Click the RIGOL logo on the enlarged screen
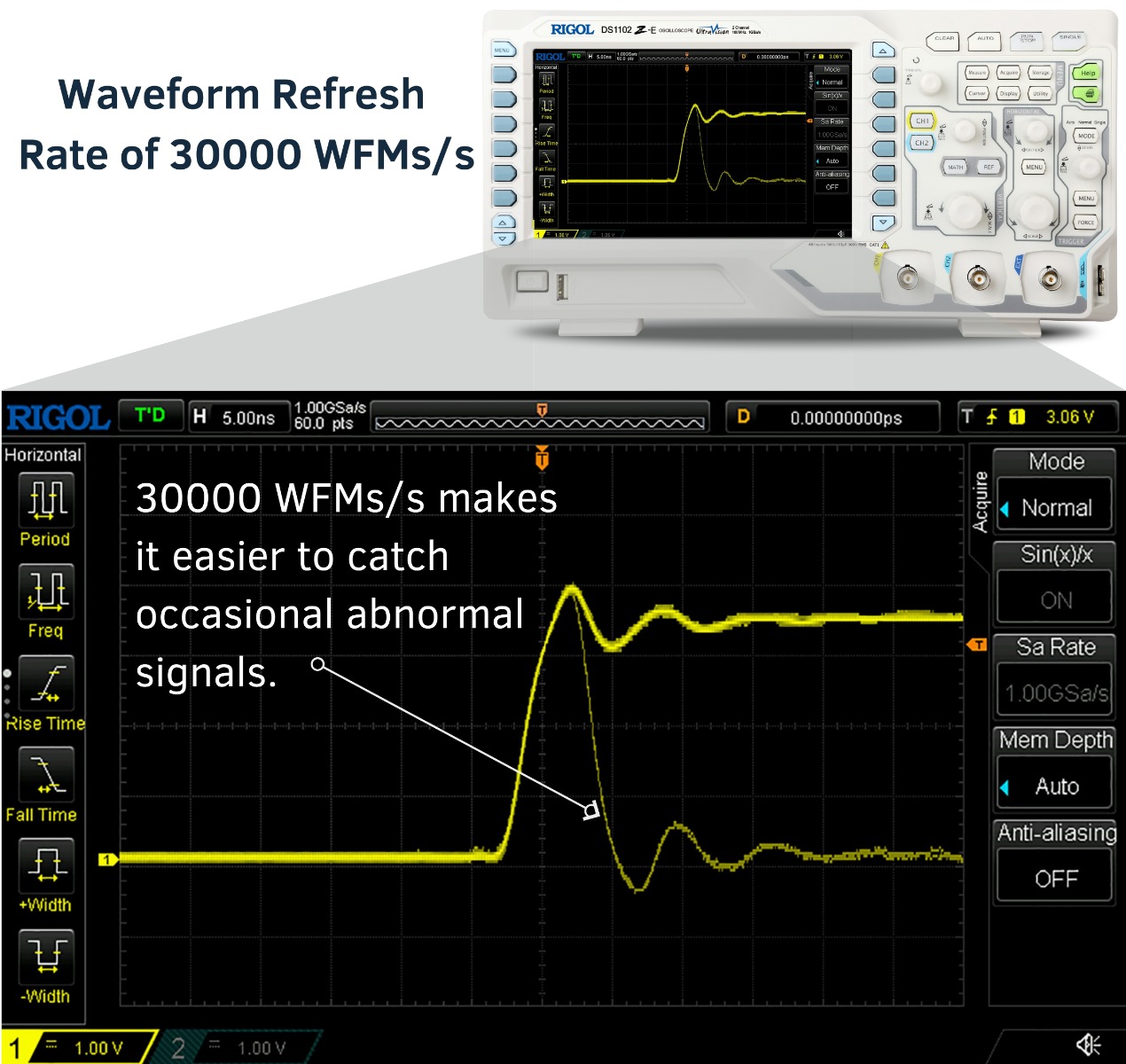This screenshot has width=1126, height=1064. coord(57,417)
